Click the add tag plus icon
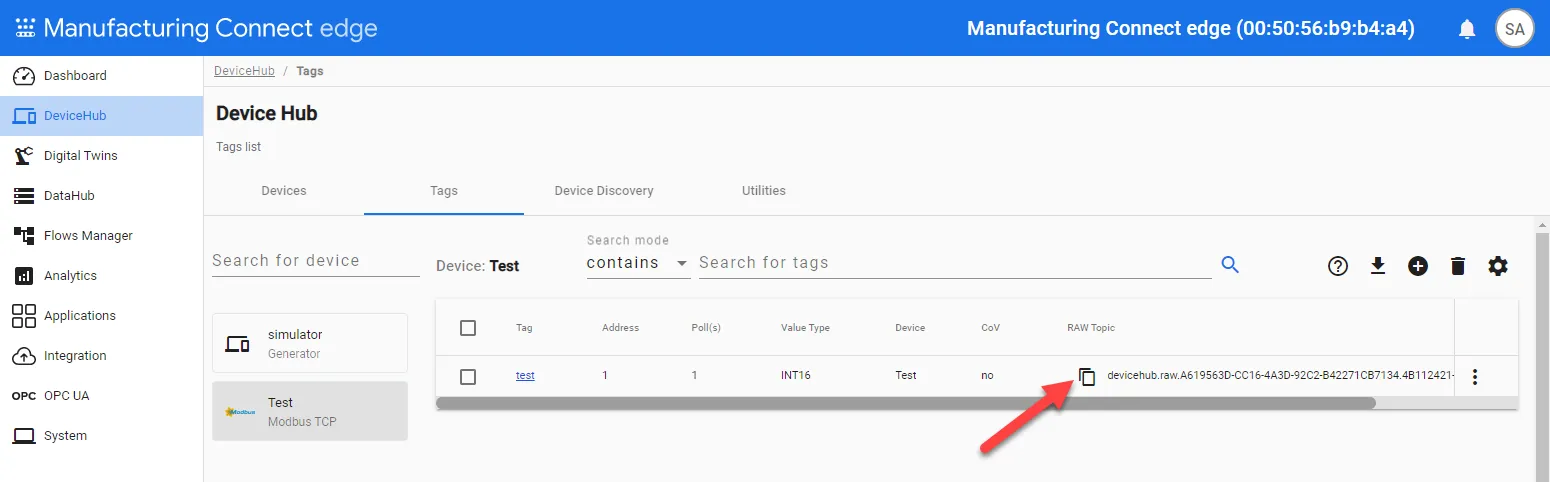This screenshot has width=1550, height=482. coord(1418,266)
